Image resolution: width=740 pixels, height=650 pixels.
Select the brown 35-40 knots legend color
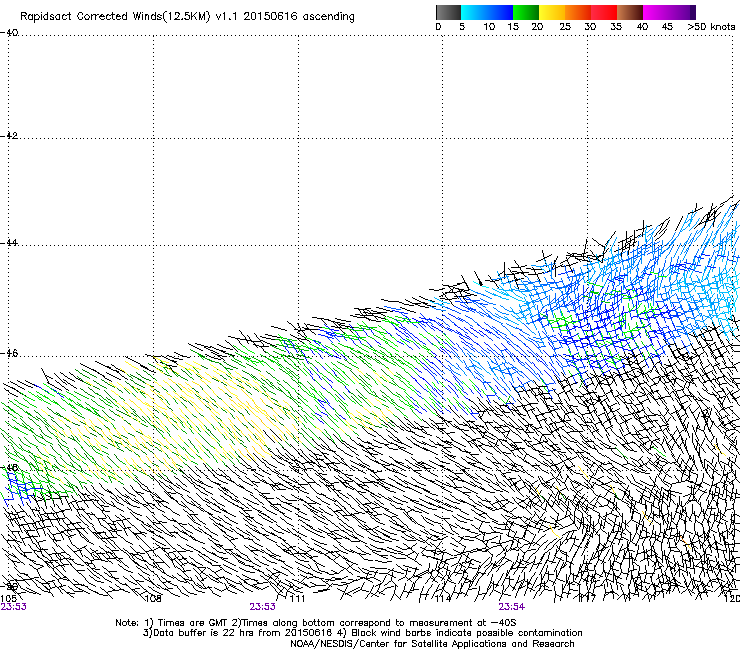pos(630,12)
